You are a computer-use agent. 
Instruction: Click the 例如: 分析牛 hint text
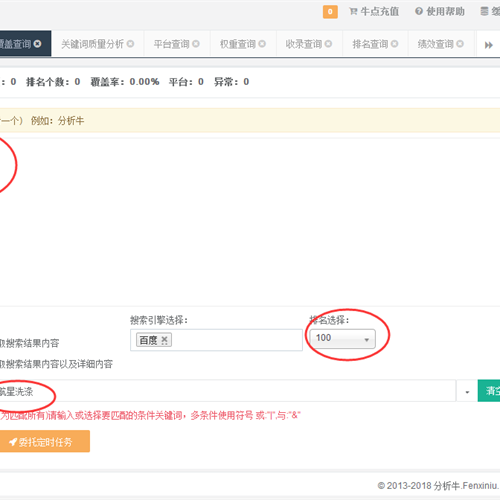(57, 121)
